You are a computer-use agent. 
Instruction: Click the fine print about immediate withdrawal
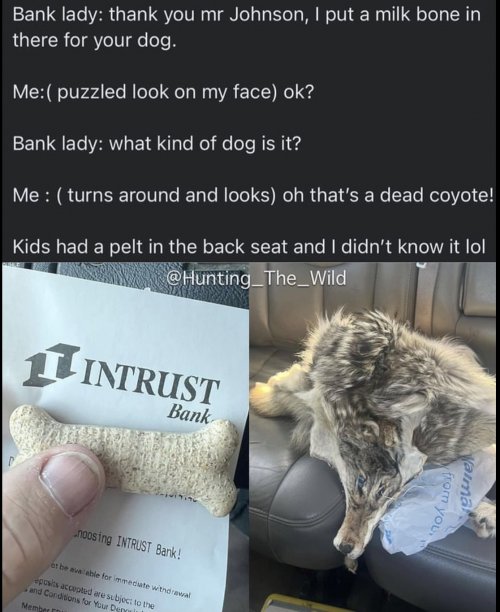point(119,577)
